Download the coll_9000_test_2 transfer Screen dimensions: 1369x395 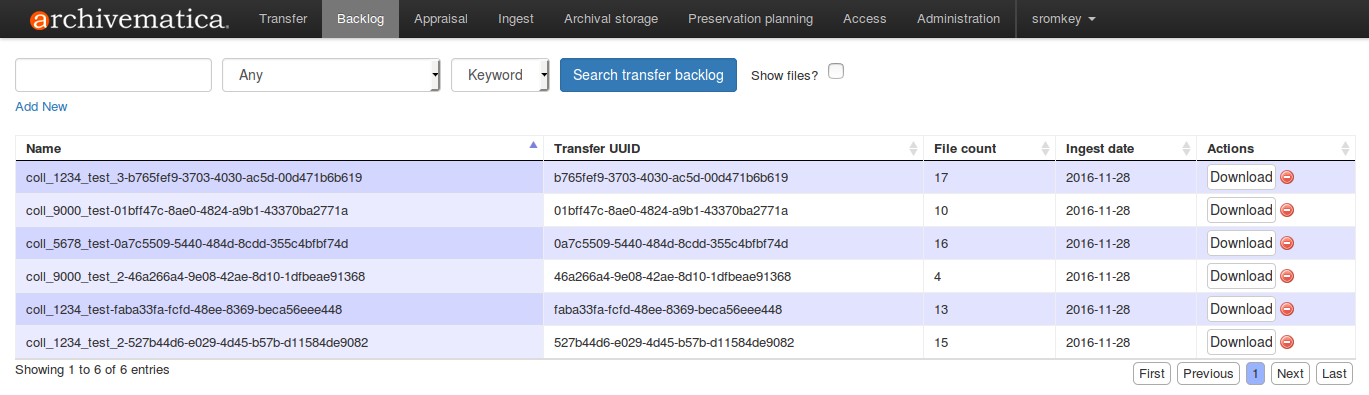pyautogui.click(x=1241, y=276)
